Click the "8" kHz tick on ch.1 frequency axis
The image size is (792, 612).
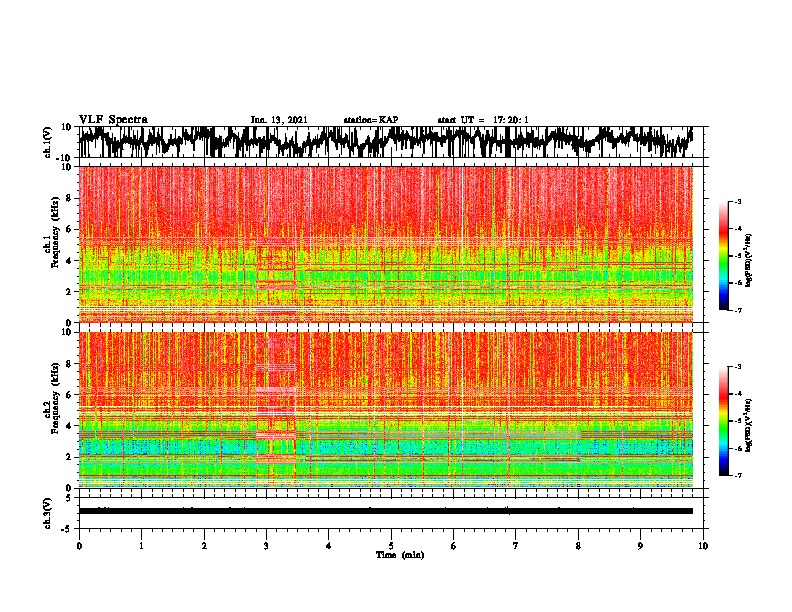(69, 198)
